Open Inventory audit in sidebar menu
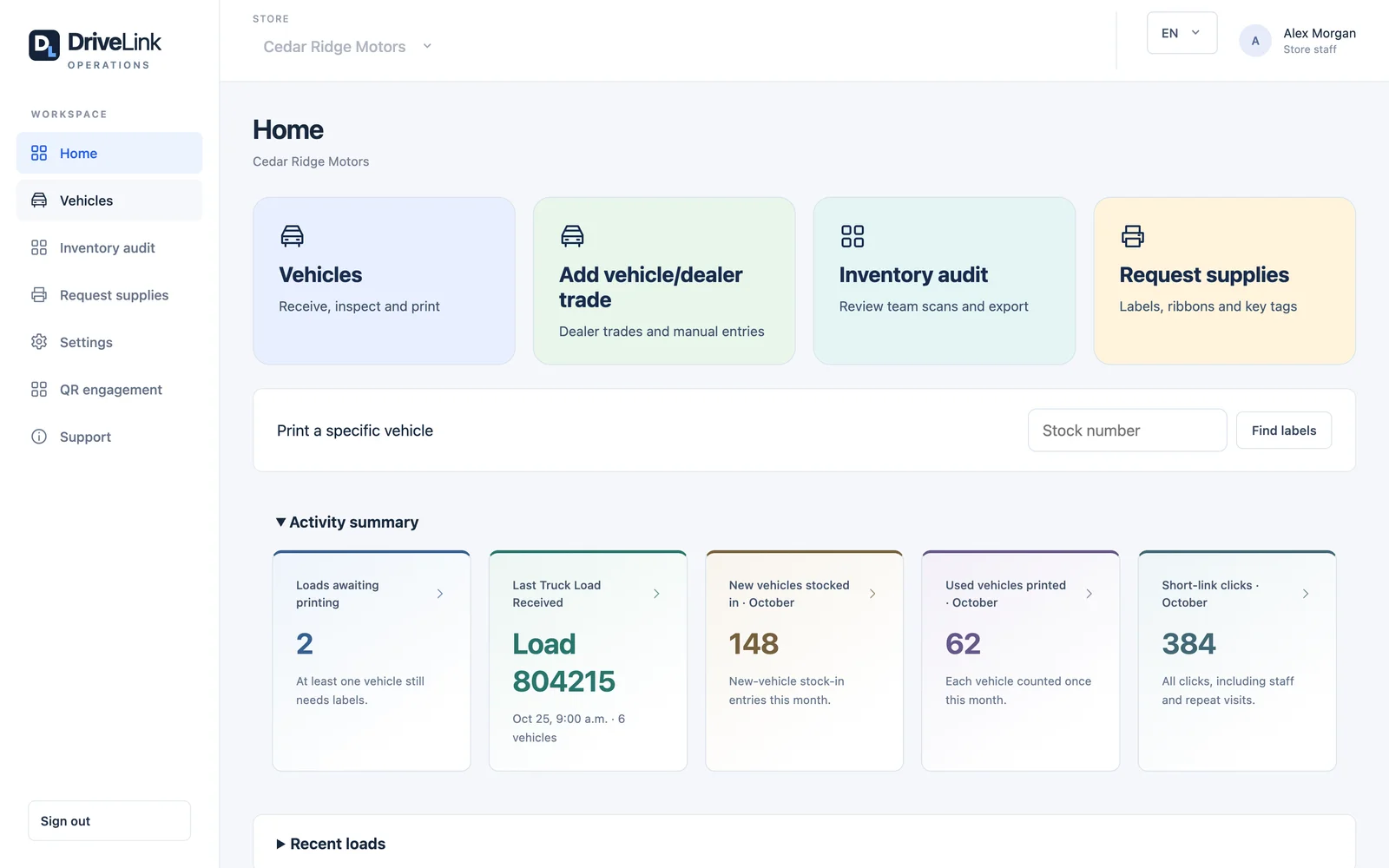Screen dimensions: 1389x868 (109, 247)
